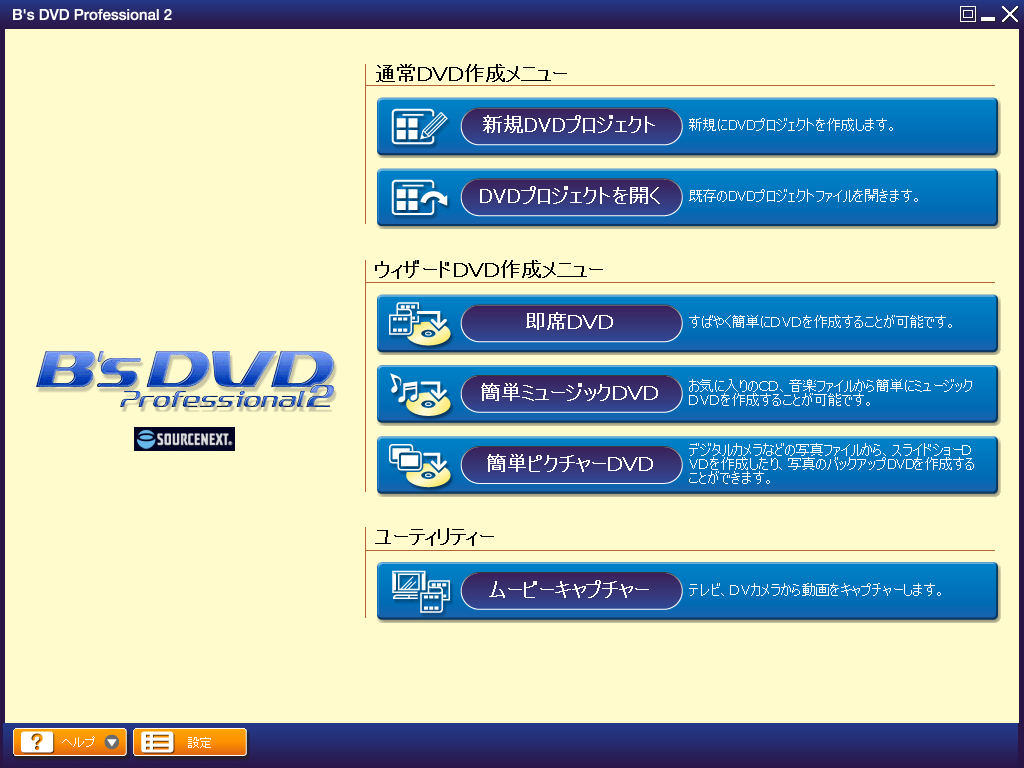The width and height of the screenshot is (1024, 768).
Task: Click the 即席DVD film-to-disc icon
Action: (x=419, y=323)
